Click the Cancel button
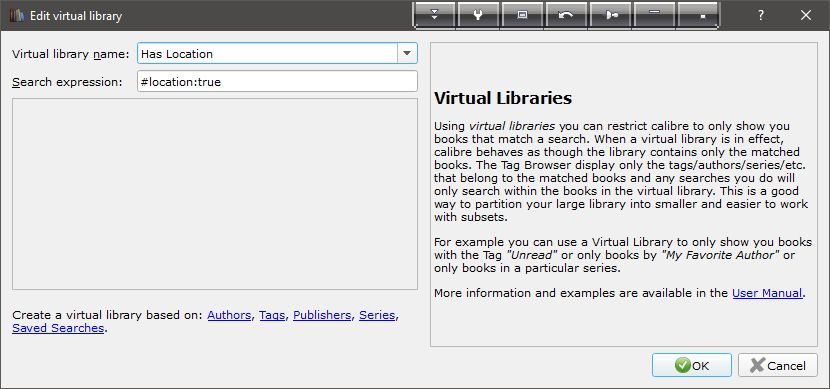Screen dimensions: 830x389 778,365
